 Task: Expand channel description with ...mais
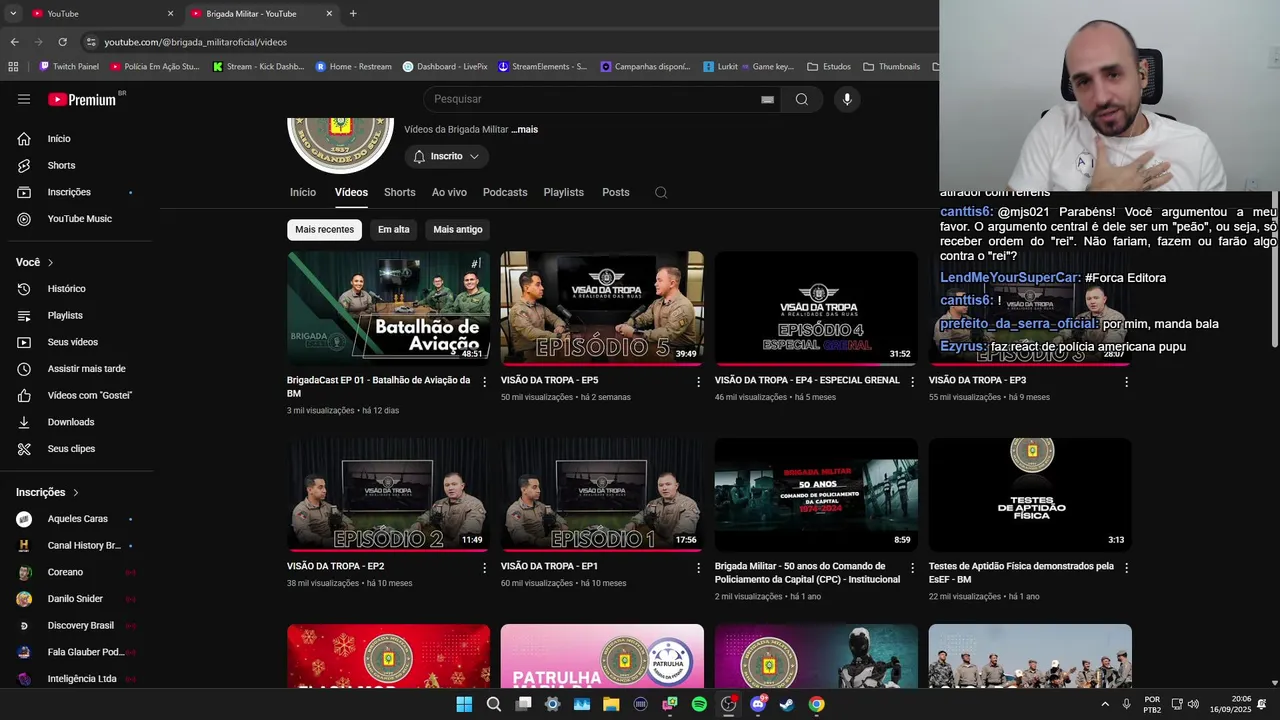[525, 130]
